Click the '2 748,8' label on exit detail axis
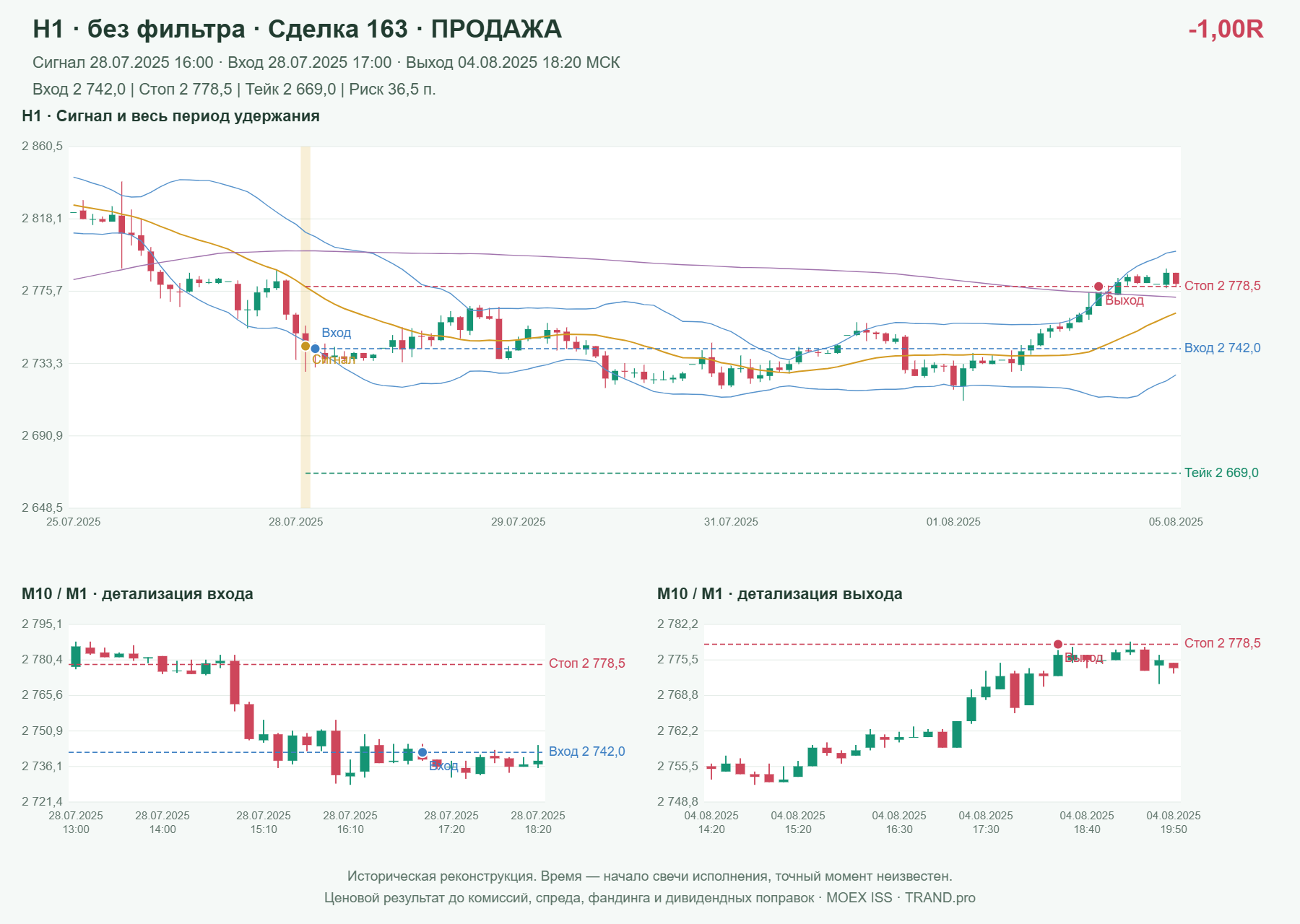Image resolution: width=1300 pixels, height=924 pixels. click(677, 802)
